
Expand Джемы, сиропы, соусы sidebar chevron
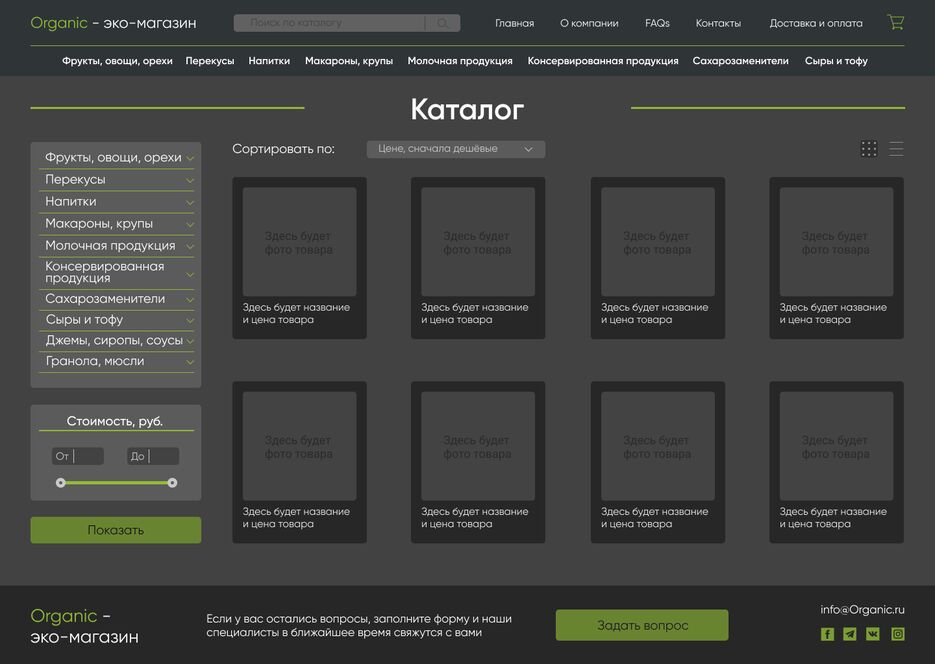190,342
